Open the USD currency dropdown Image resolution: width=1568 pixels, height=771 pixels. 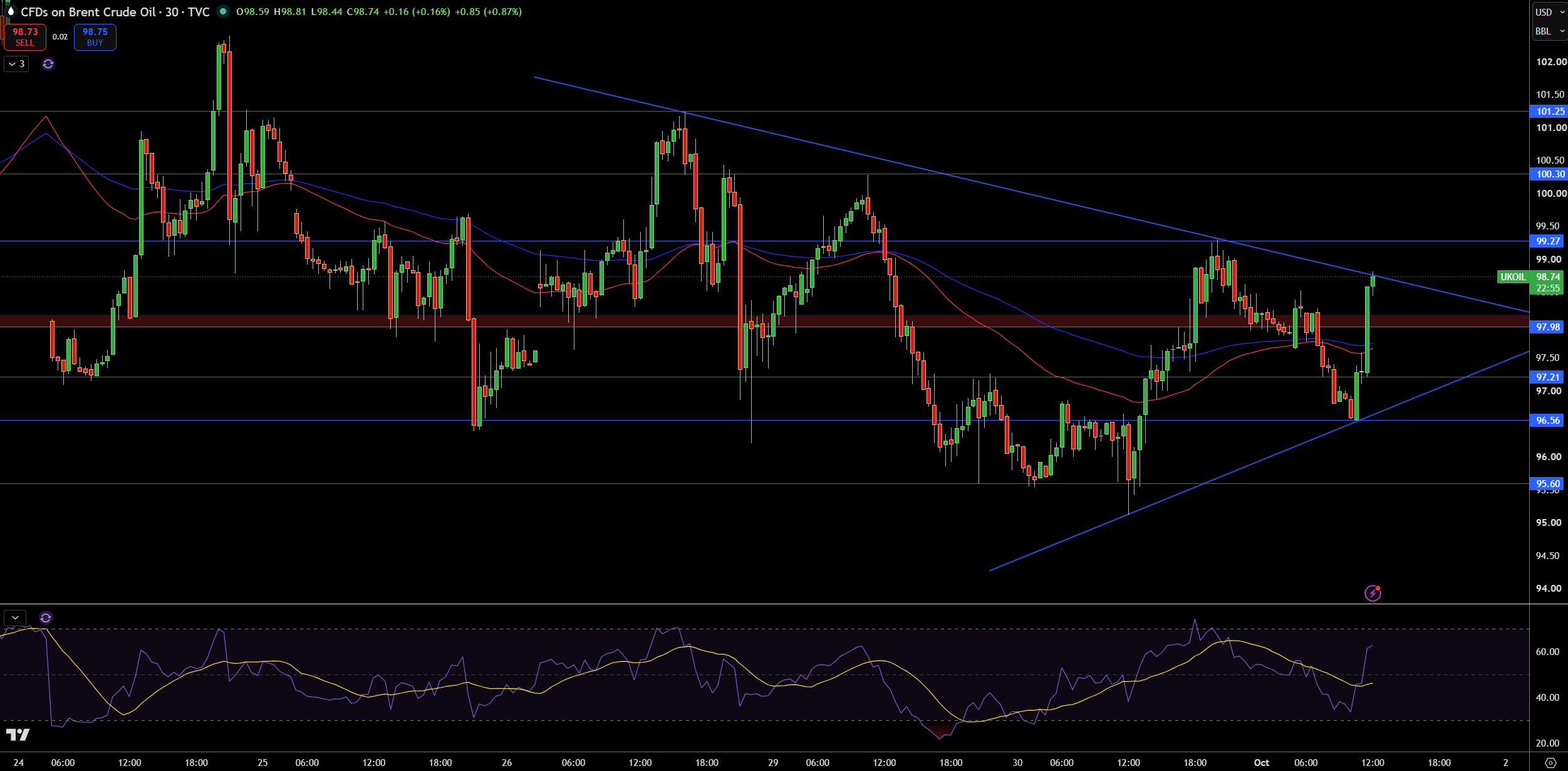pyautogui.click(x=1549, y=13)
